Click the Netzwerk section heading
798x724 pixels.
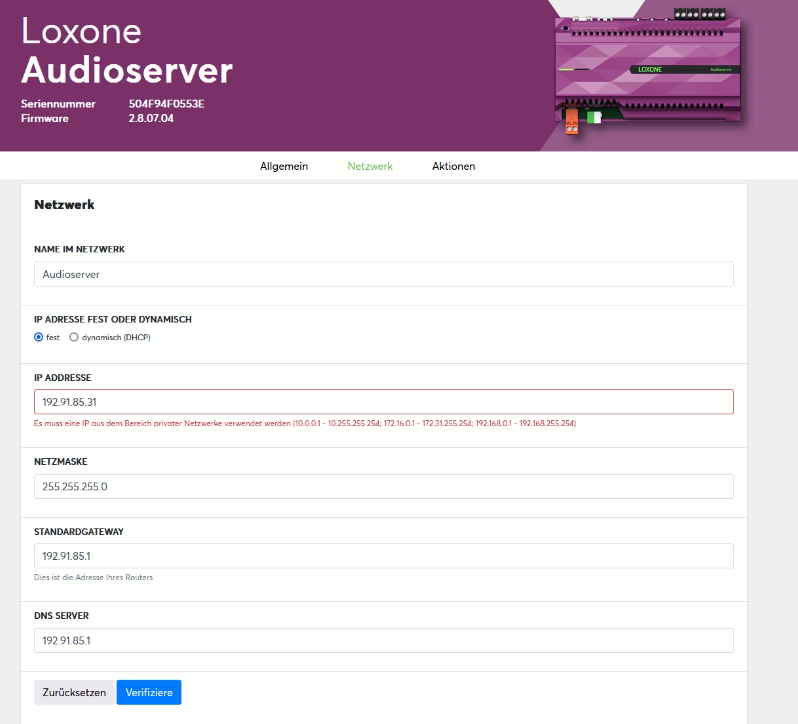click(x=64, y=205)
